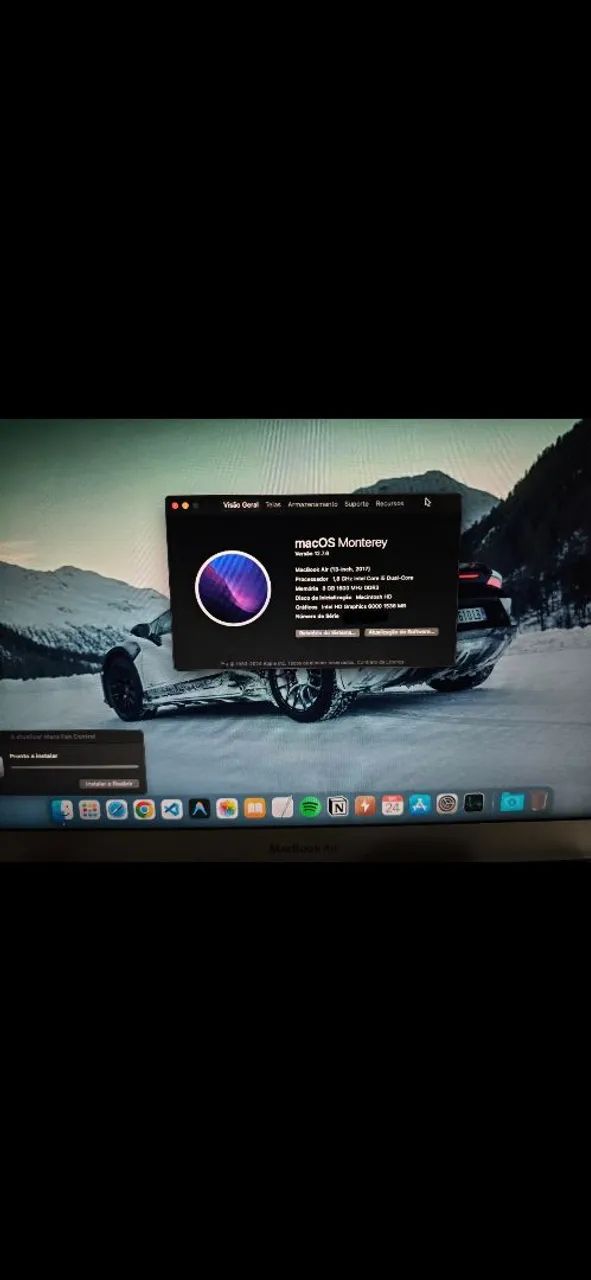The height and width of the screenshot is (1280, 591).
Task: Open the App Store from the dock
Action: pos(420,804)
